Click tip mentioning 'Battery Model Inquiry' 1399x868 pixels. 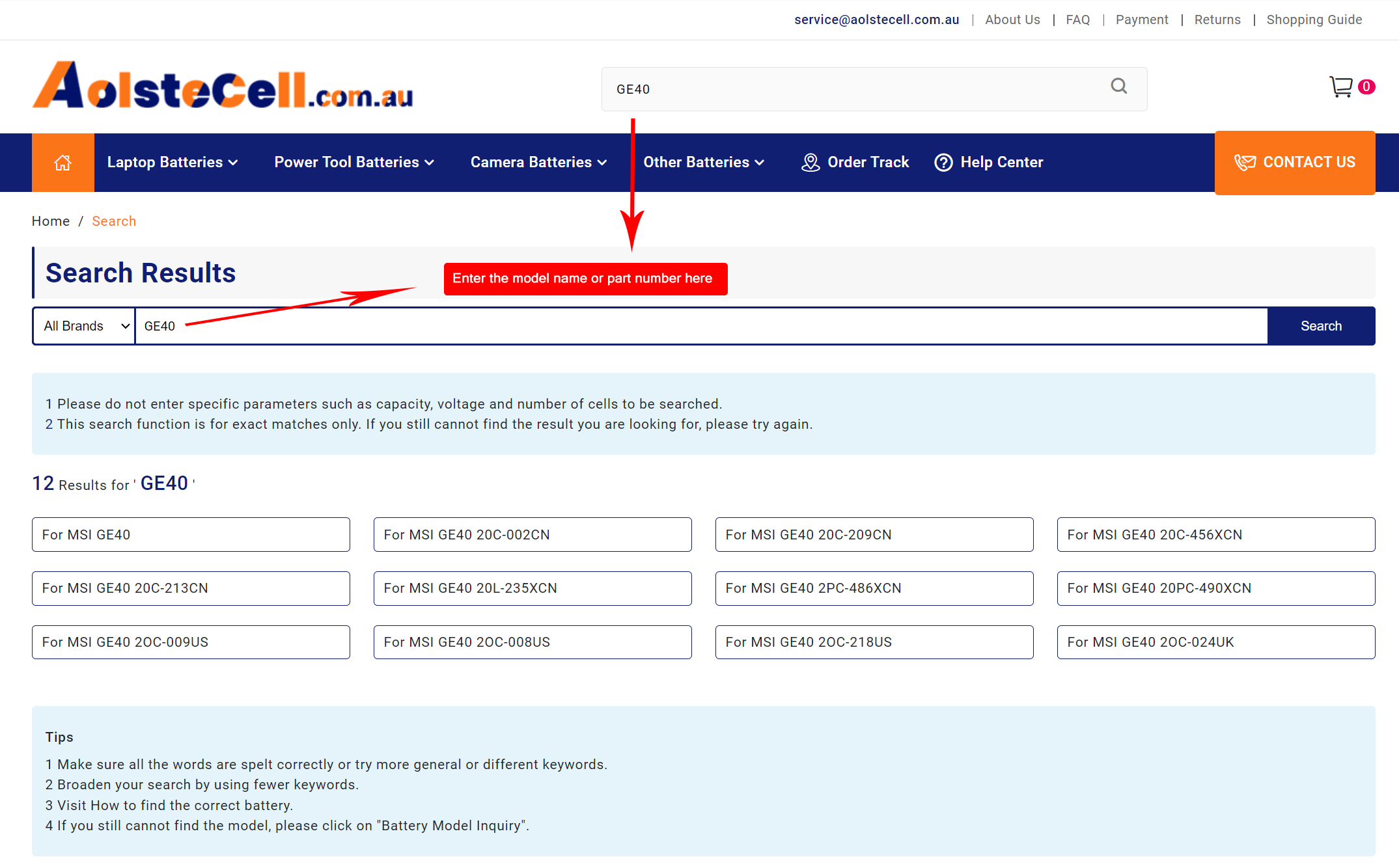point(287,826)
